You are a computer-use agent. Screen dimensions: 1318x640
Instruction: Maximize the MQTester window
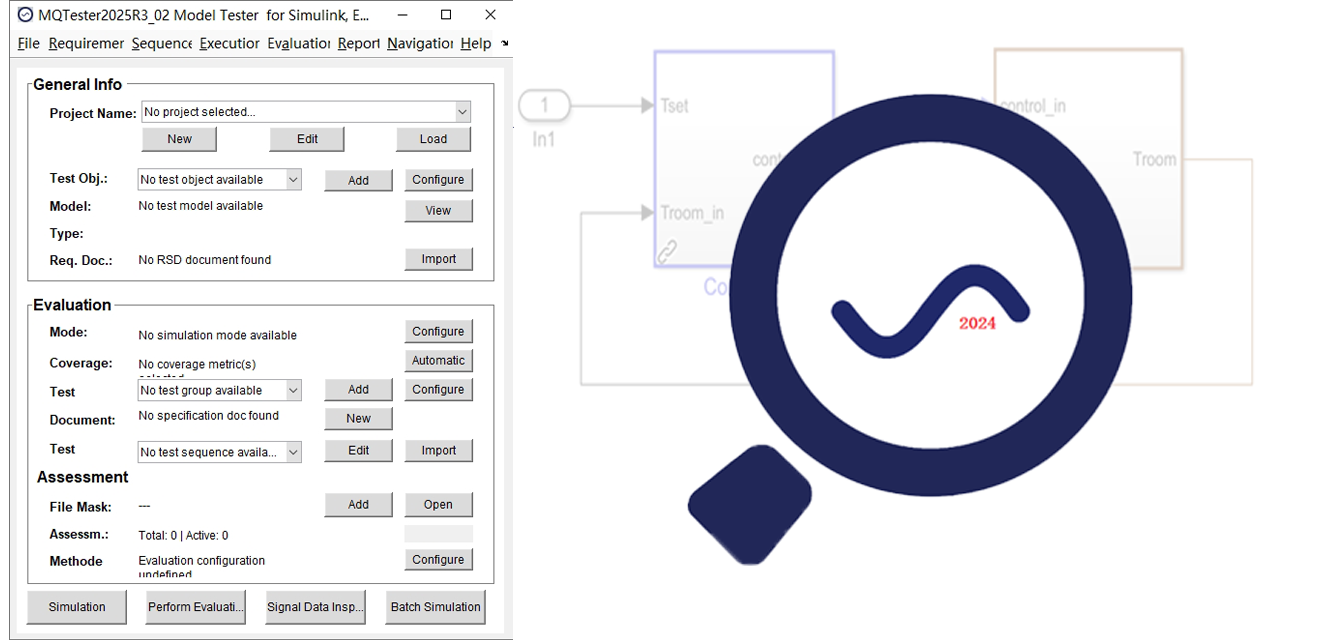click(446, 15)
